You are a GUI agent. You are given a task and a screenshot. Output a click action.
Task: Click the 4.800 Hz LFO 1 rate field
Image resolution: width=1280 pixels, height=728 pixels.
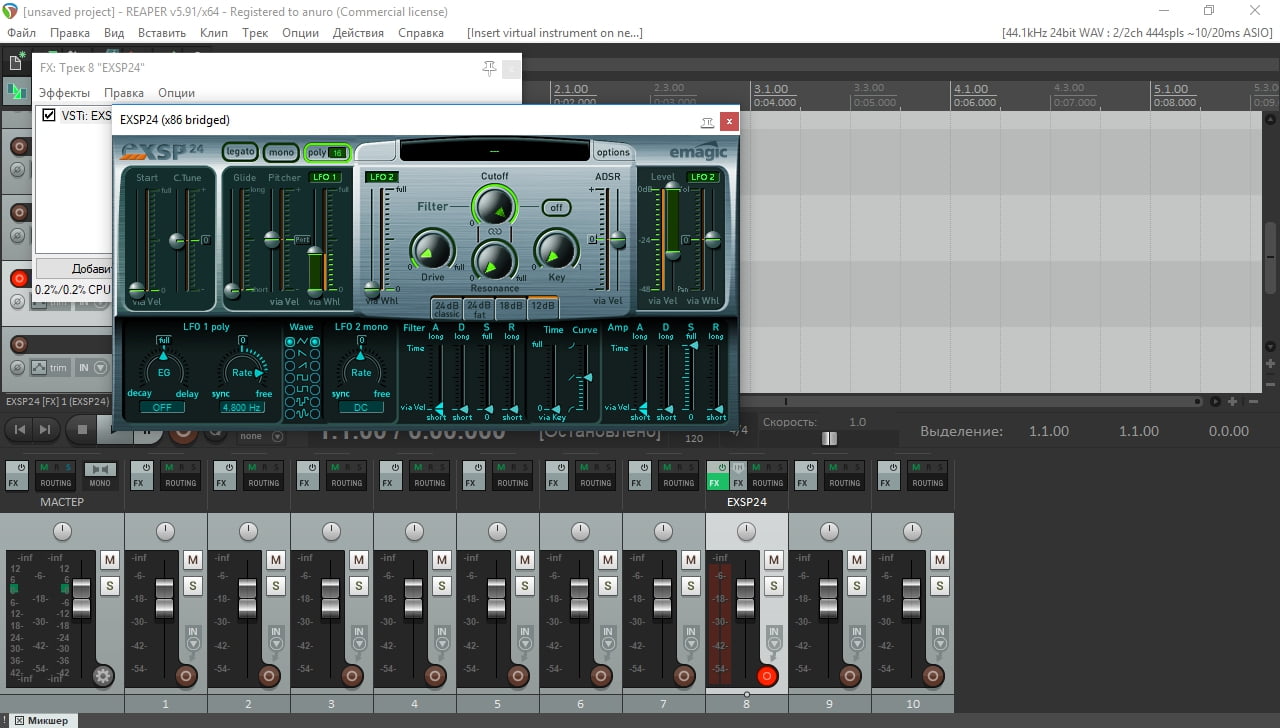coord(243,408)
